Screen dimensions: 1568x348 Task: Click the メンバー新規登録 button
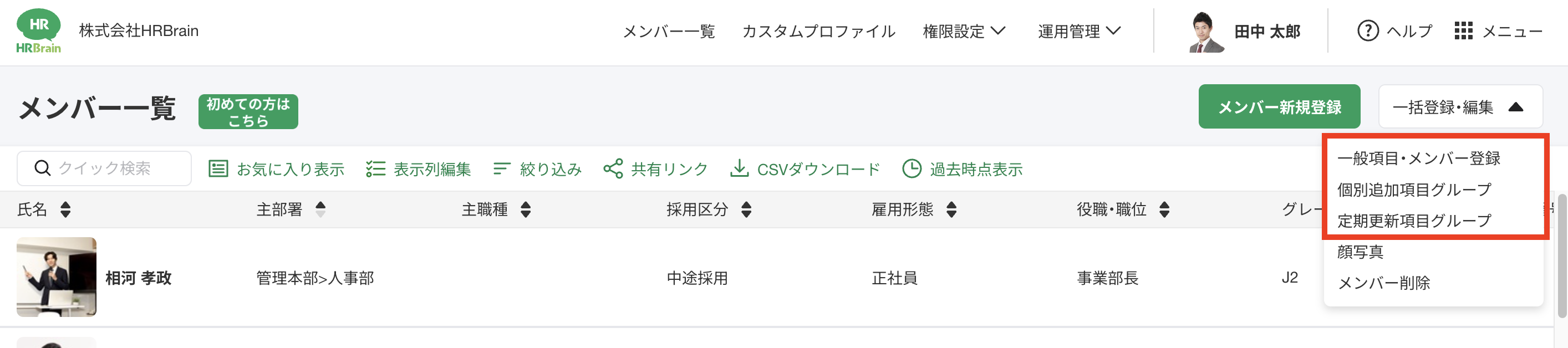pos(1279,107)
